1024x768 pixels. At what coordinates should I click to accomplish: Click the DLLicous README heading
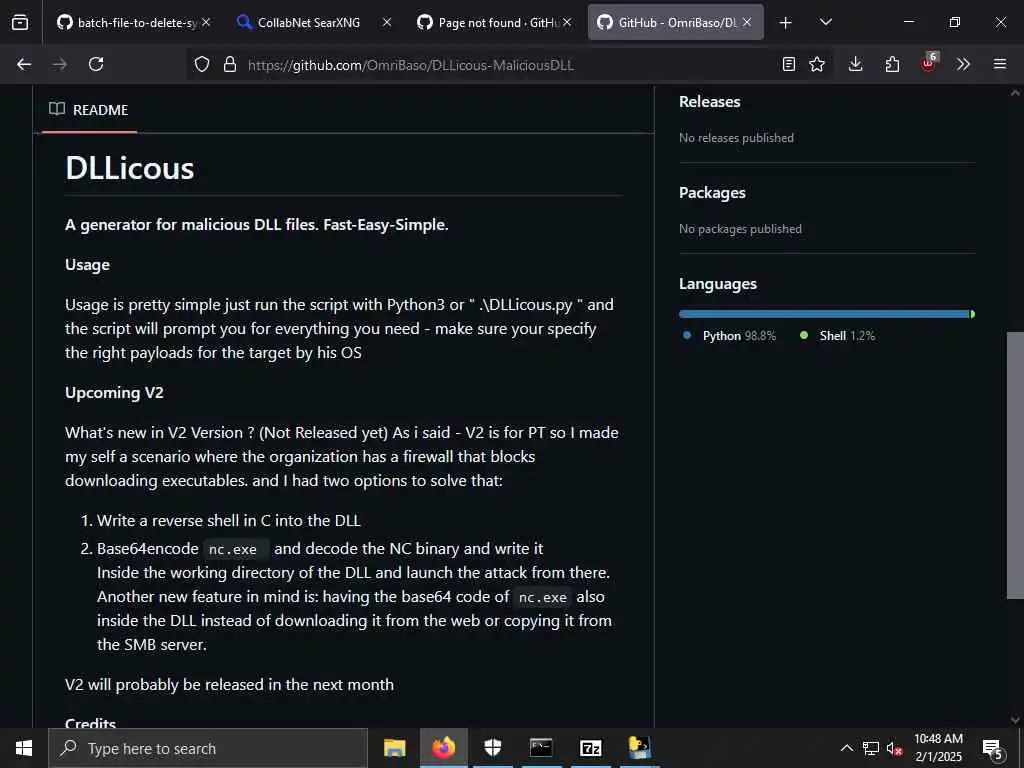129,168
